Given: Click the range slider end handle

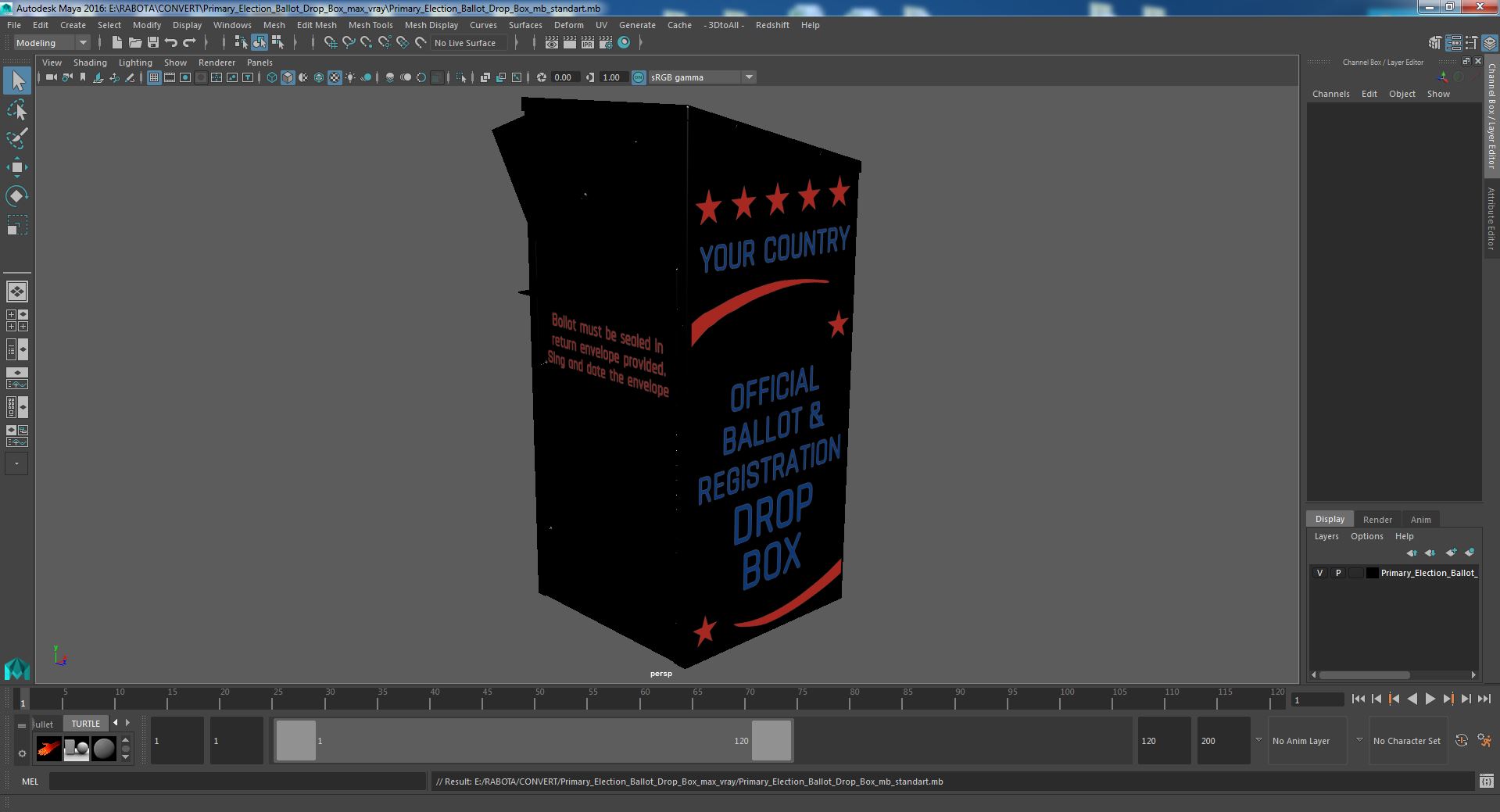Looking at the screenshot, I should (771, 741).
